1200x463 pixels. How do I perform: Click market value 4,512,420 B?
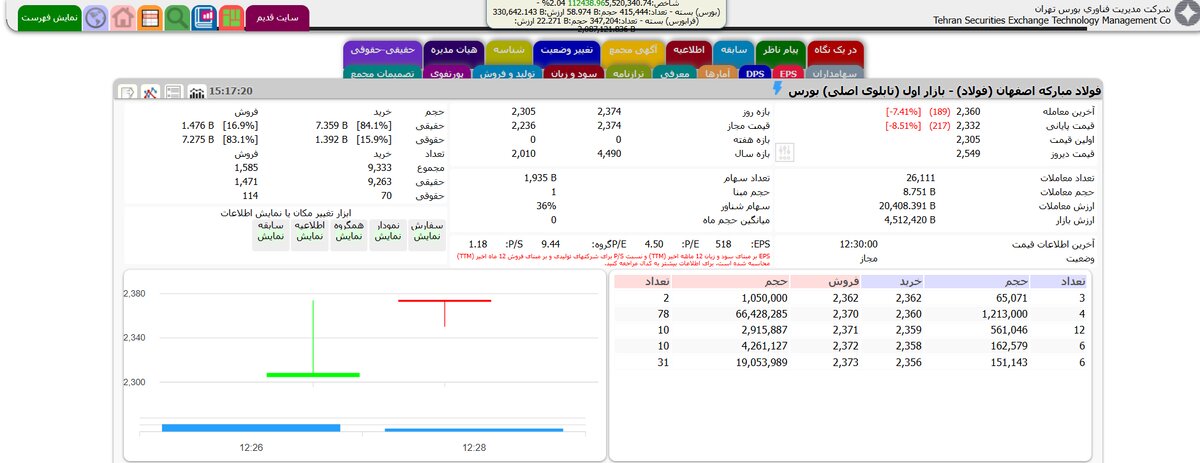(x=908, y=220)
